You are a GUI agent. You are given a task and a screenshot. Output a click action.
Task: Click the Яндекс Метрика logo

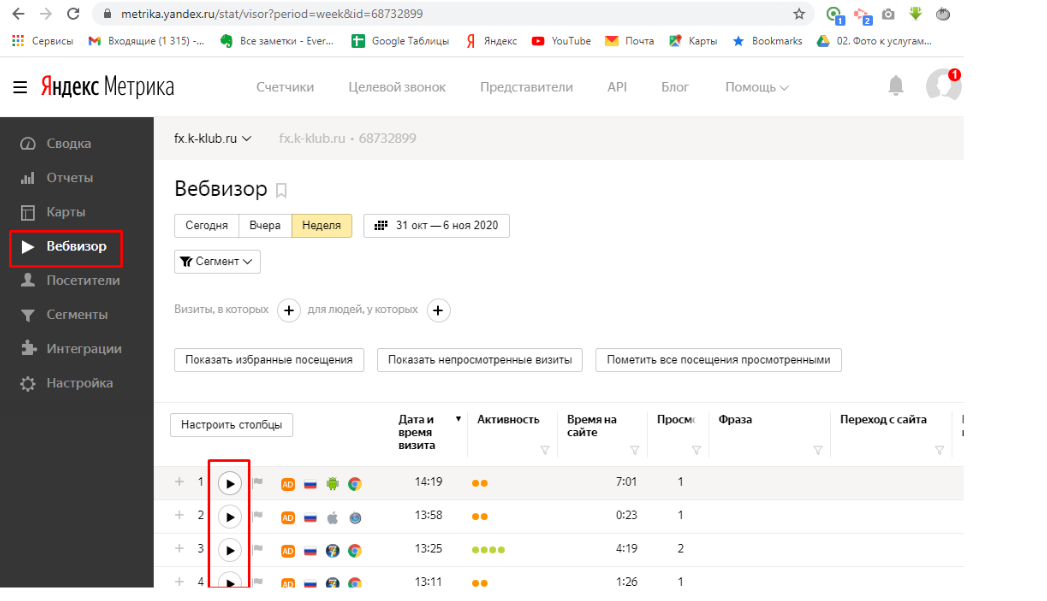[x=108, y=87]
